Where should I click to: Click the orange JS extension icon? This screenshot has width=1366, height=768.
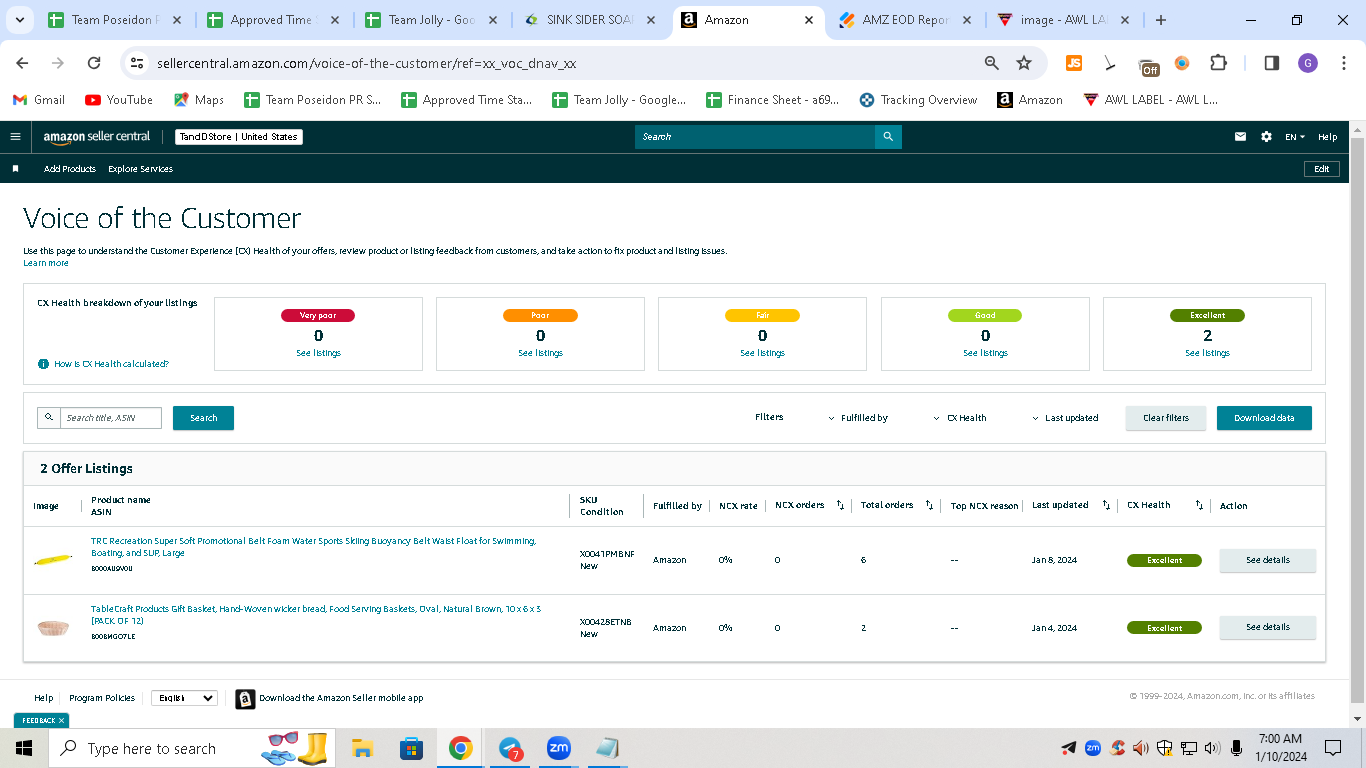[1074, 63]
